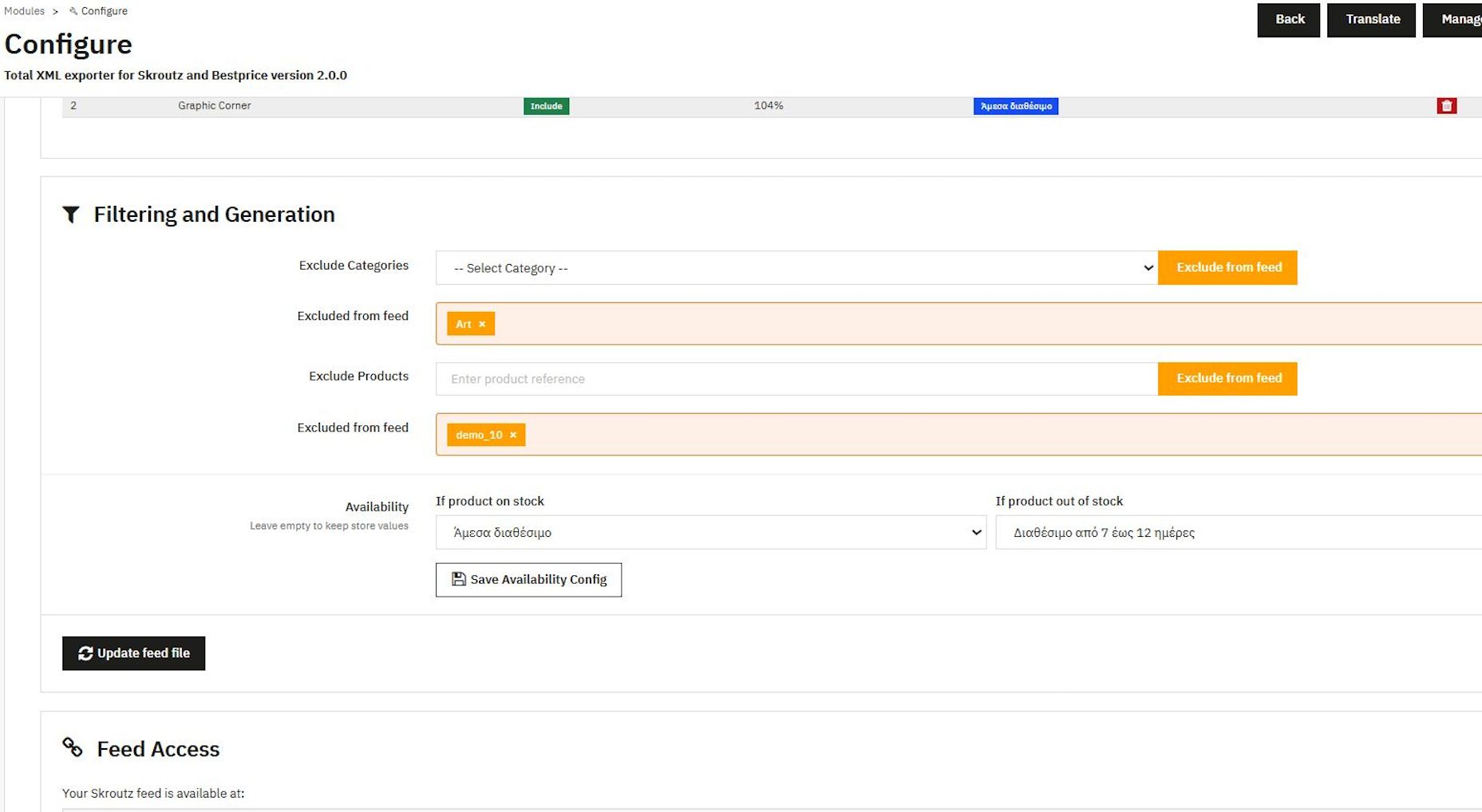
Task: Focus the Enter product reference field
Action: [x=796, y=379]
